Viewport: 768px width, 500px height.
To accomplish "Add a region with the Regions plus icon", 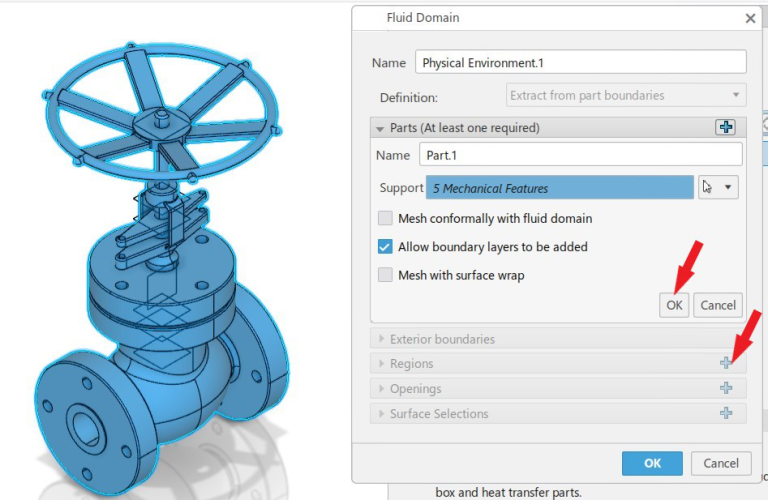I will click(x=726, y=363).
